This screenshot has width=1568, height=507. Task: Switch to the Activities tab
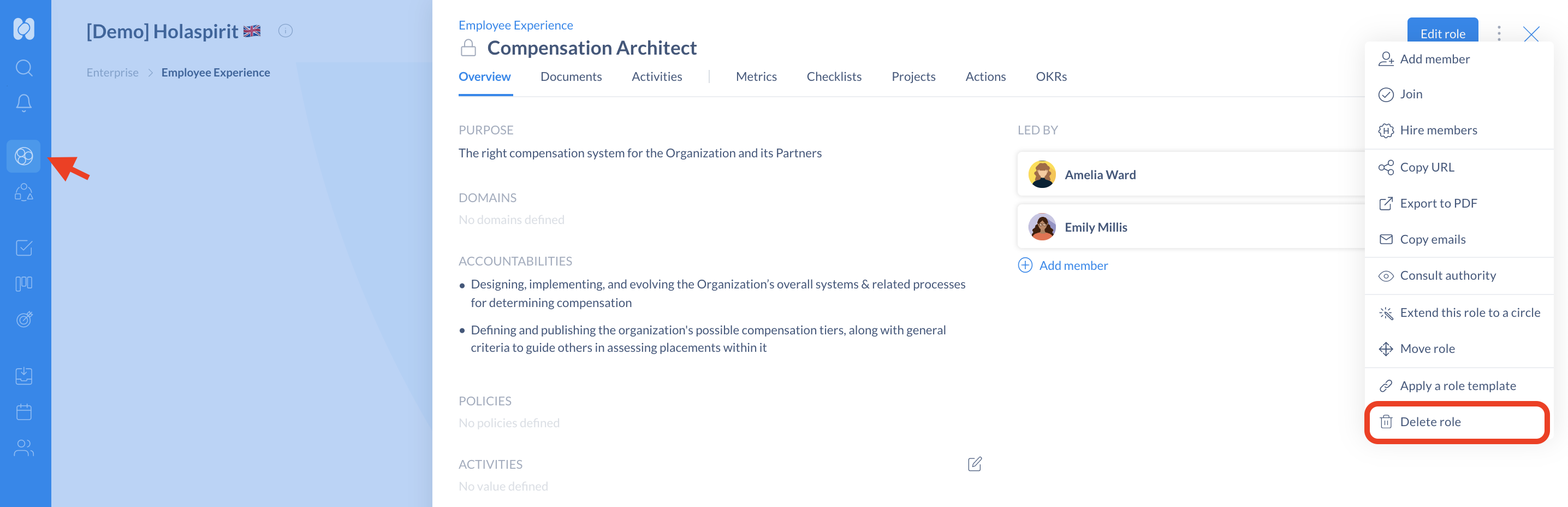(x=657, y=77)
